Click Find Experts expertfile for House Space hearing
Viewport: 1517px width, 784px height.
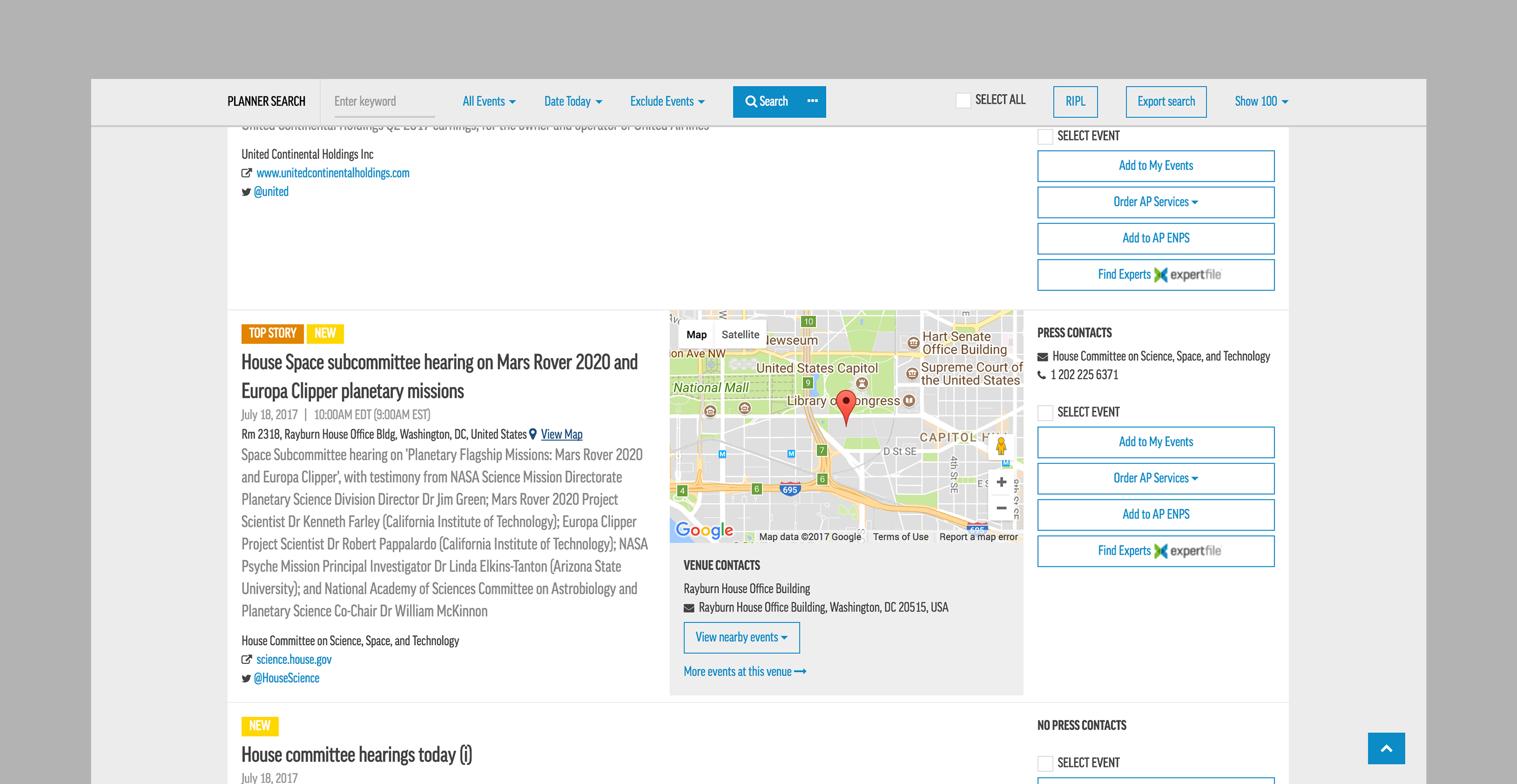tap(1156, 551)
